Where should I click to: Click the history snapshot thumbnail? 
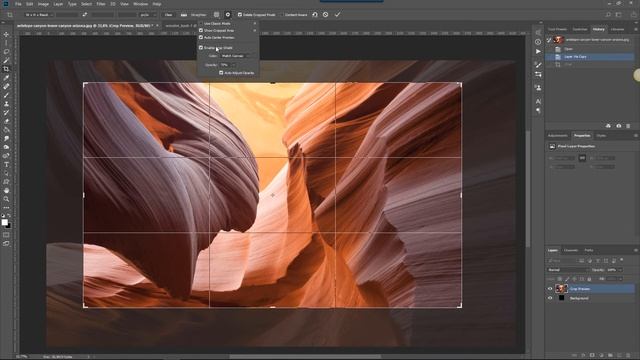559,40
